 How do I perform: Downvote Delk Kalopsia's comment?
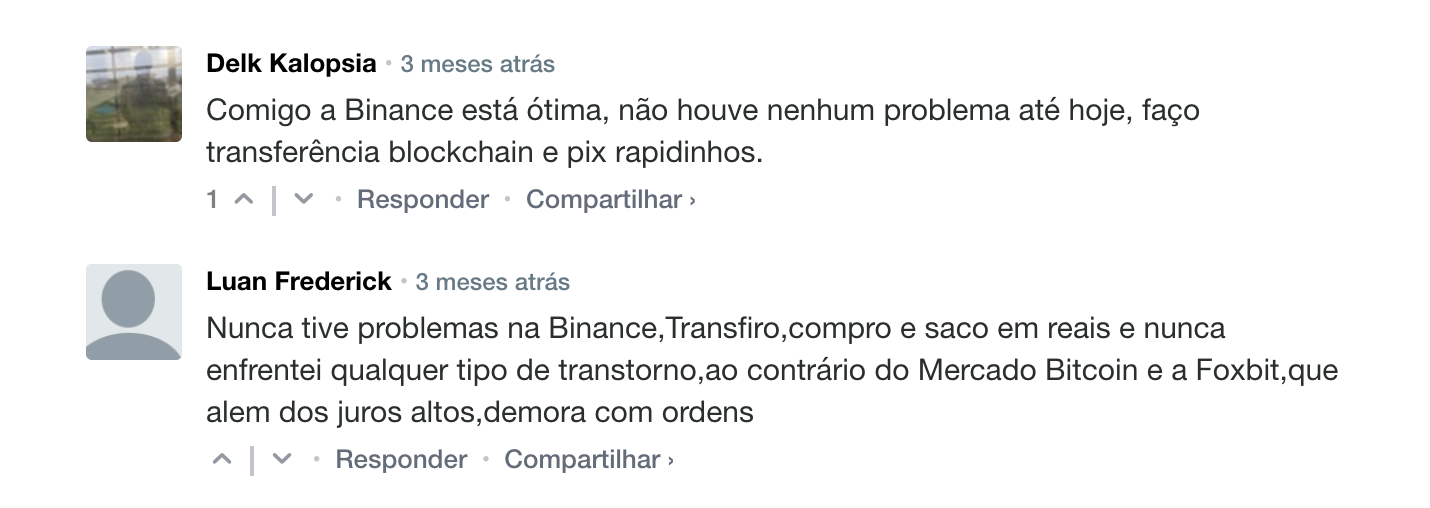[304, 199]
